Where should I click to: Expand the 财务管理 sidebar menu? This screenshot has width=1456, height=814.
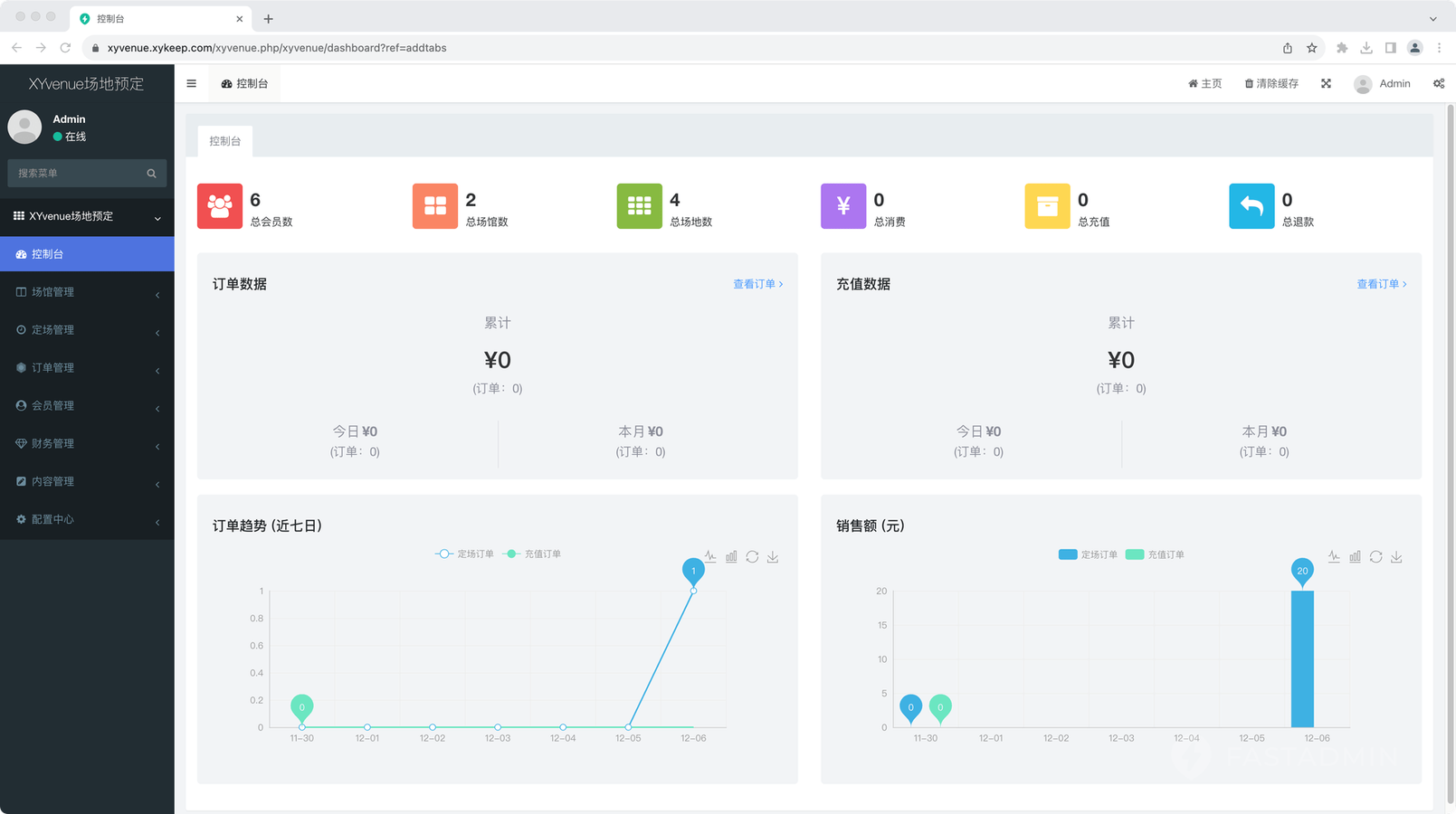point(87,444)
